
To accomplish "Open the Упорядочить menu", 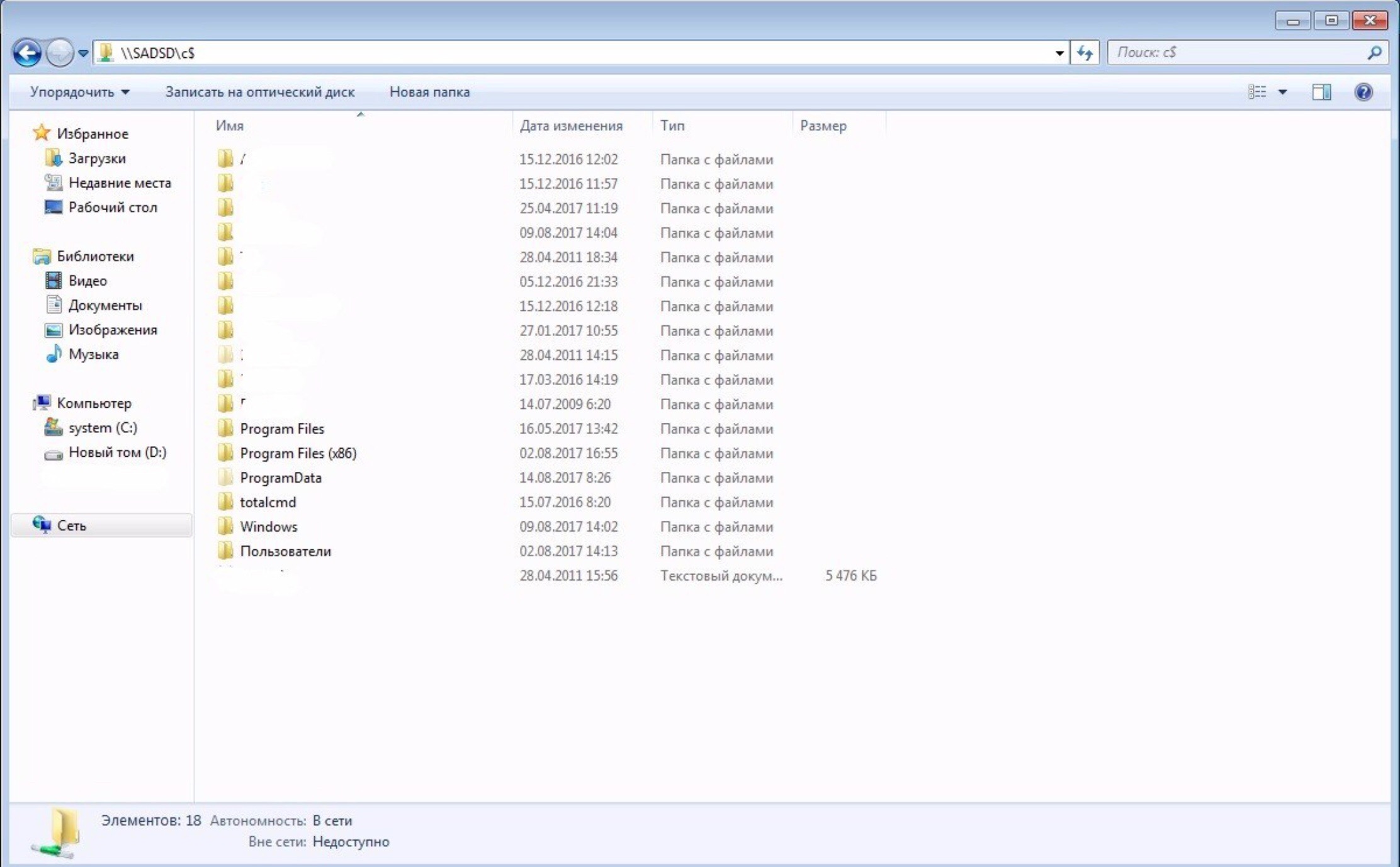I will tap(80, 92).
